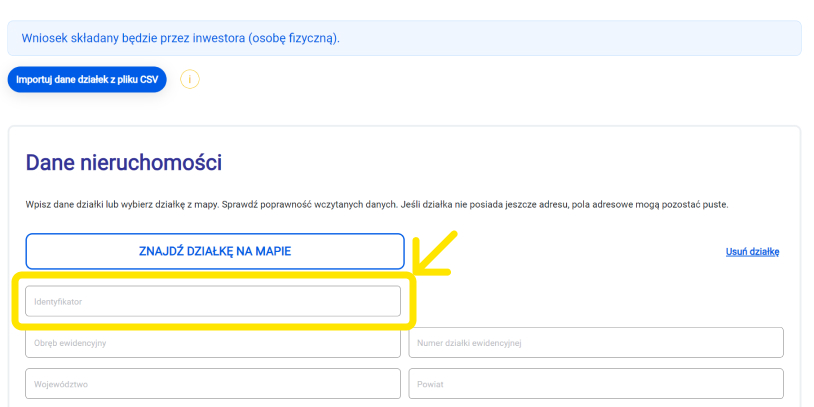Remove the parcel using the right-side link
This screenshot has height=407, width=814.
point(752,251)
